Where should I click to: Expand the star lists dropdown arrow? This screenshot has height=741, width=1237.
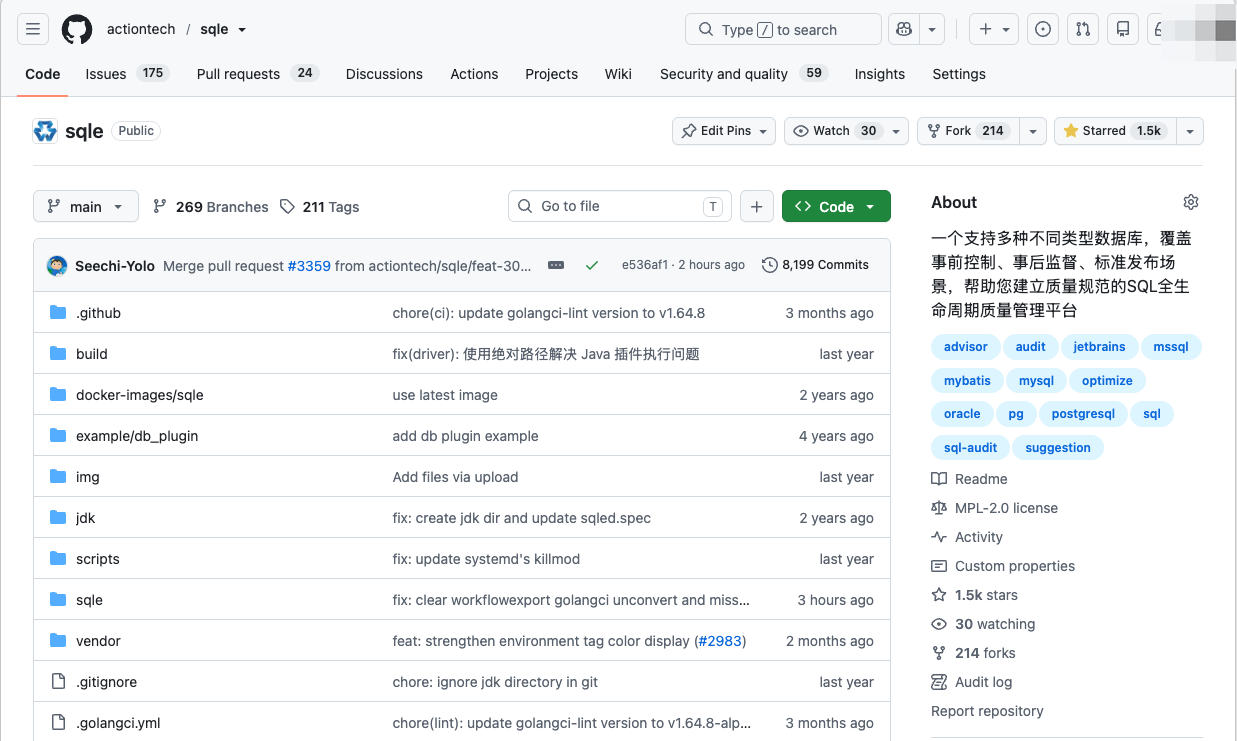tap(1189, 131)
